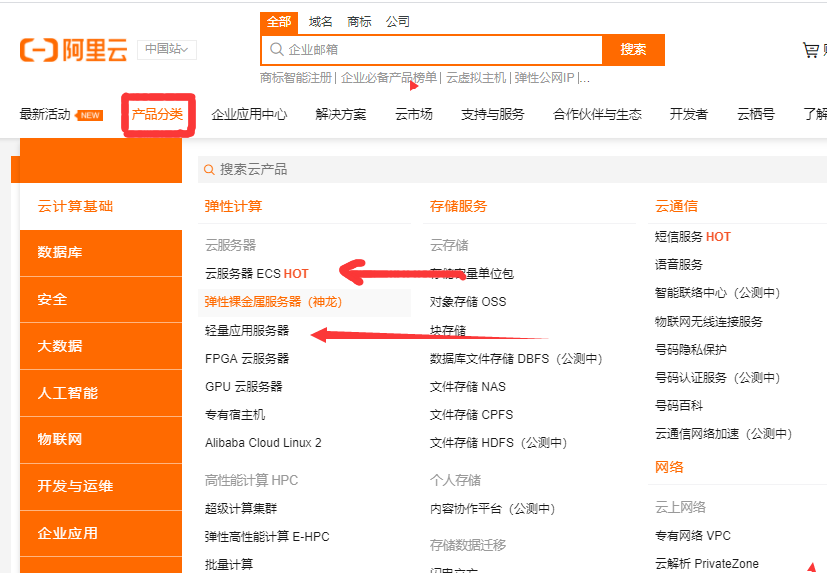The height and width of the screenshot is (573, 827).
Task: Expand the 中国站 region dropdown
Action: (166, 49)
